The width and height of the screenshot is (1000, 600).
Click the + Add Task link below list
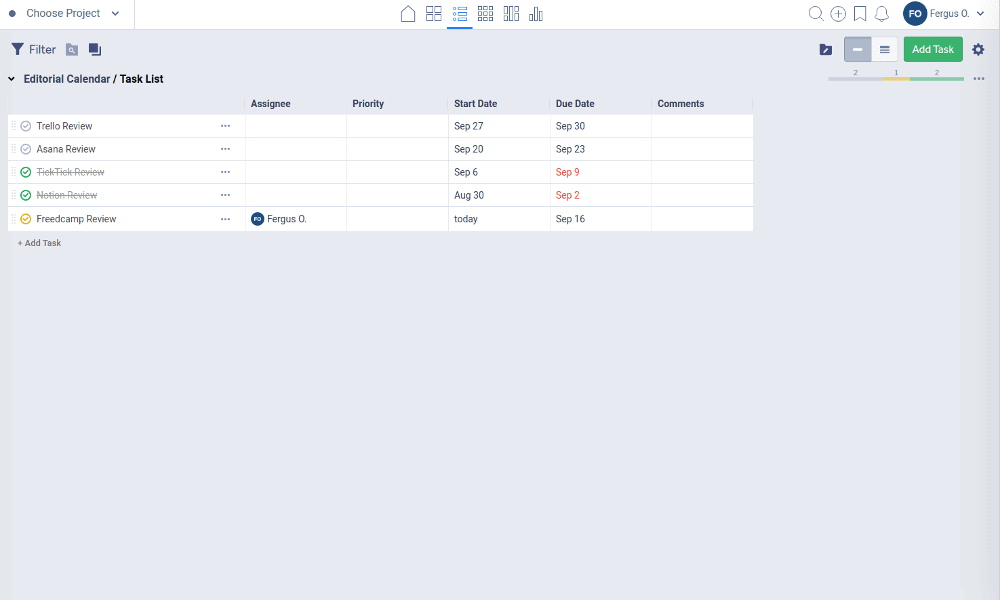(39, 243)
